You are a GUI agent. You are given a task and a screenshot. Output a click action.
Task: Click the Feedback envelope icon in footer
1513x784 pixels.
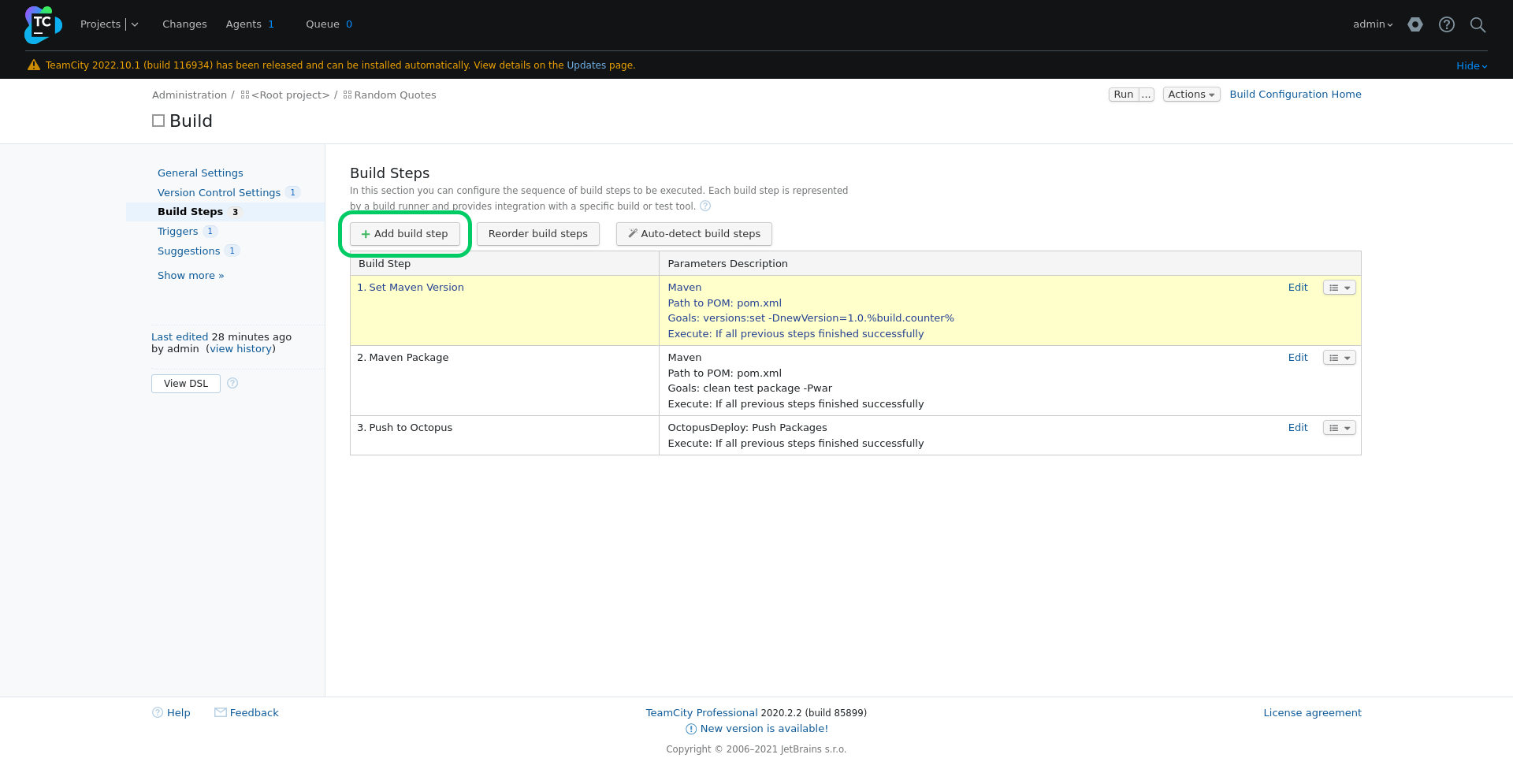pos(221,712)
